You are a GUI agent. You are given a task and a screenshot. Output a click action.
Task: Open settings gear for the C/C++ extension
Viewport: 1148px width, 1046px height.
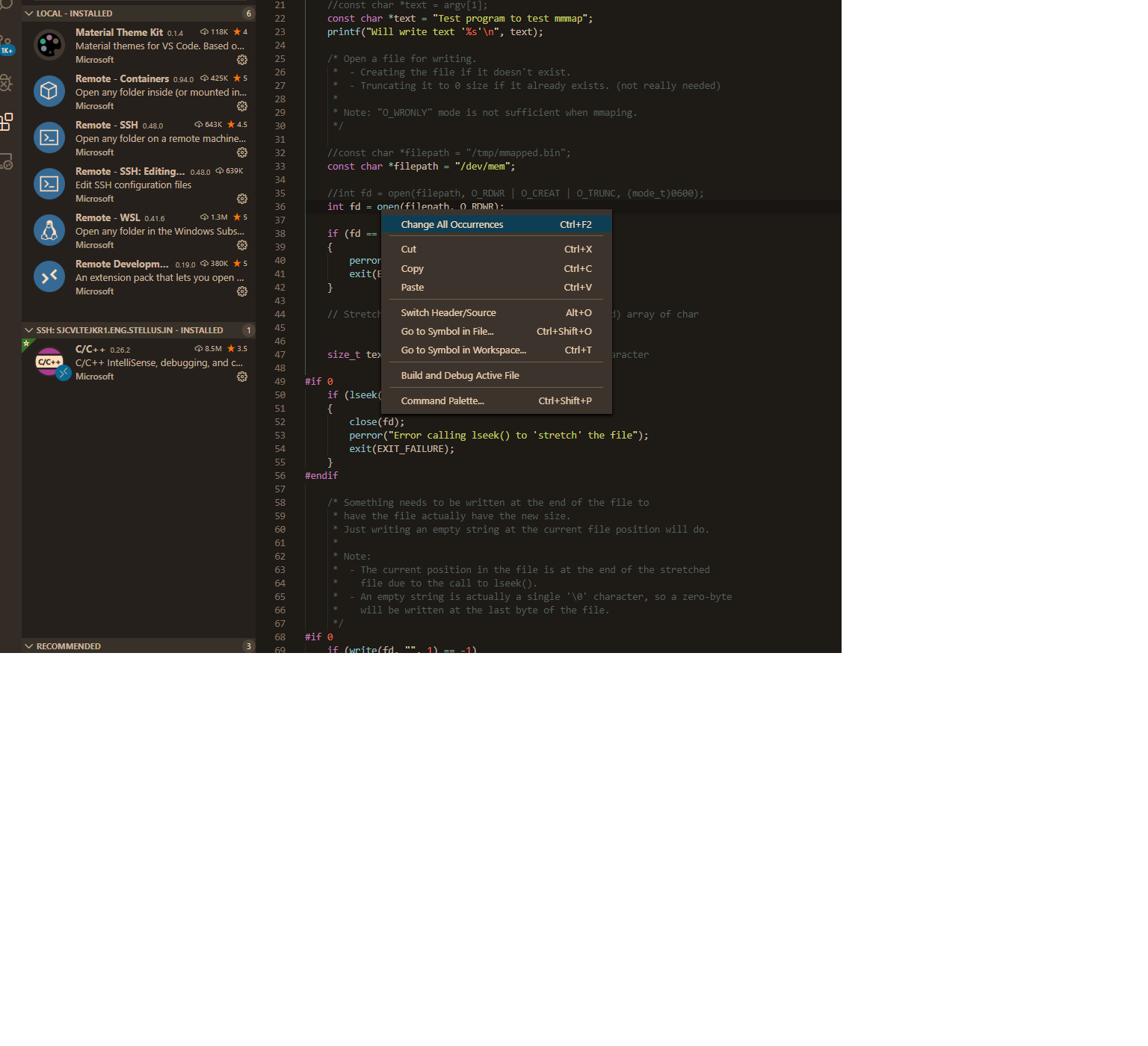click(x=242, y=377)
